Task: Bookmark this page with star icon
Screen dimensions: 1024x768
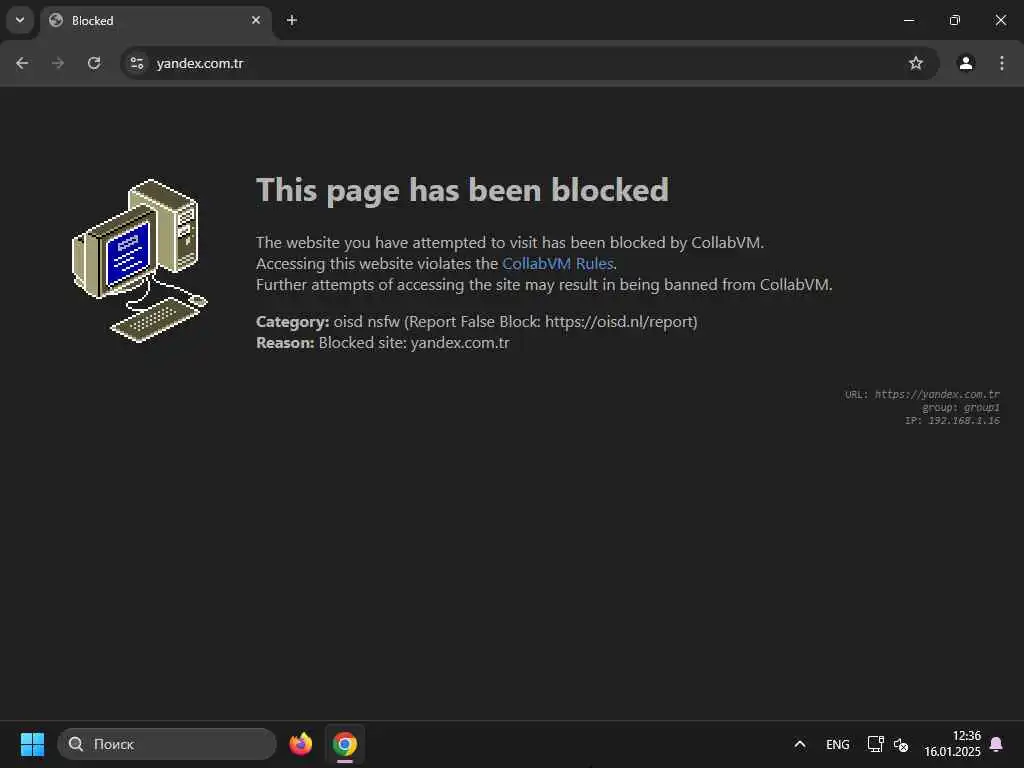Action: (916, 63)
